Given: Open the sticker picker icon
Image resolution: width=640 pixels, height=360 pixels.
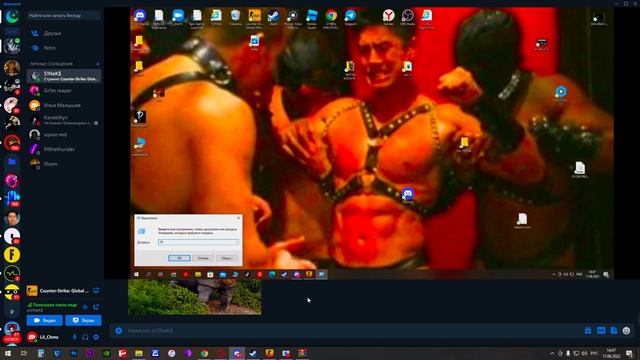Looking at the screenshot, I should pyautogui.click(x=614, y=331).
